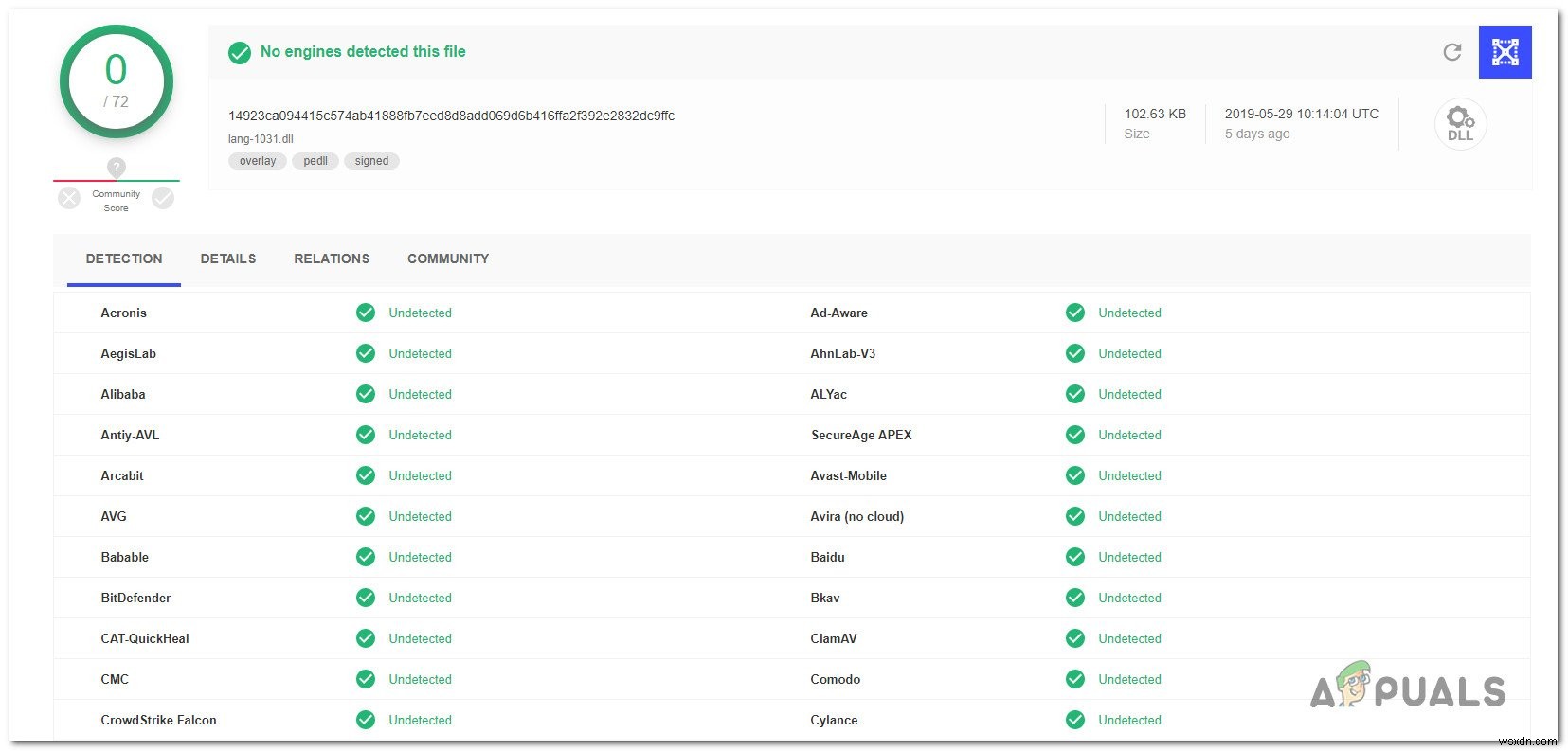Switch to the Details tab

pyautogui.click(x=228, y=259)
